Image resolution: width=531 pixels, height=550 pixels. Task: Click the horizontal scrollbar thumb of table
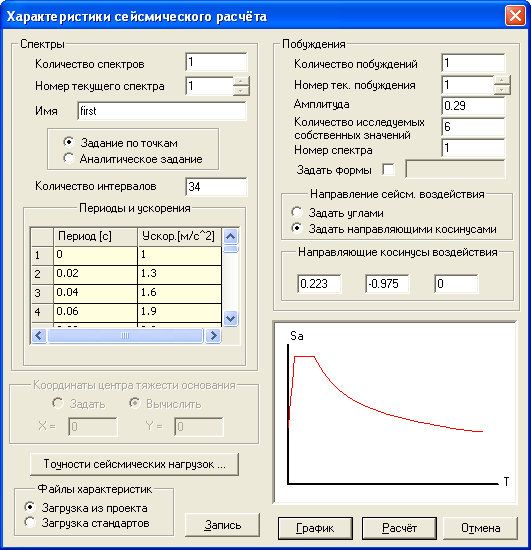[125, 336]
